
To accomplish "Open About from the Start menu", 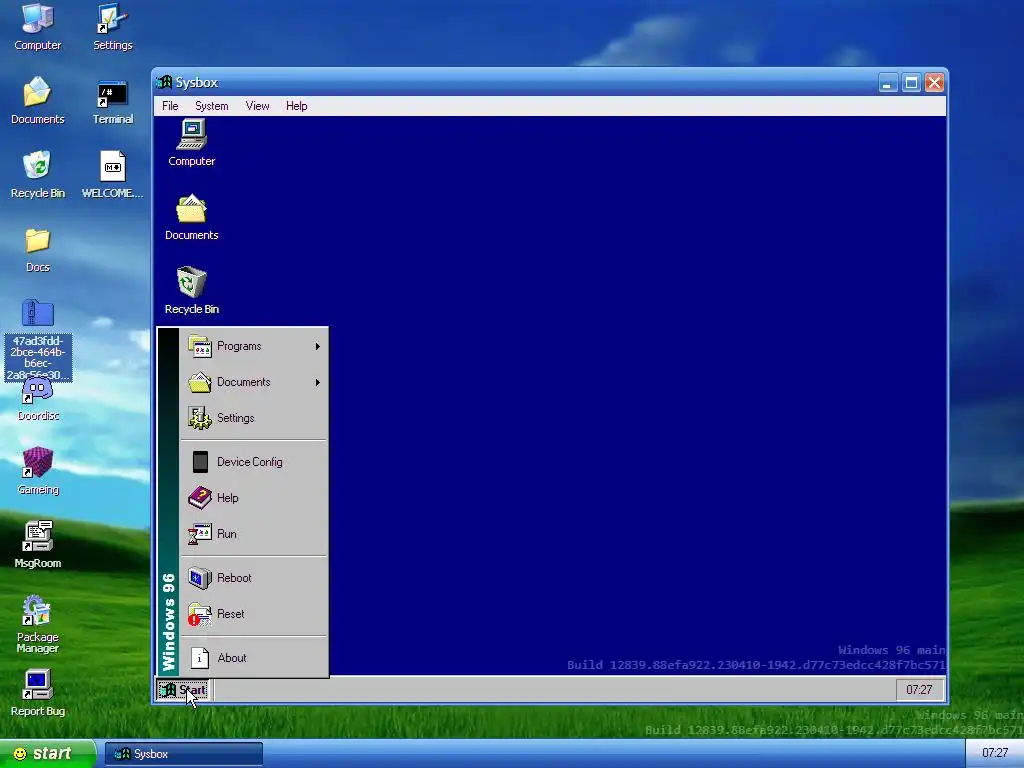I will pyautogui.click(x=254, y=658).
